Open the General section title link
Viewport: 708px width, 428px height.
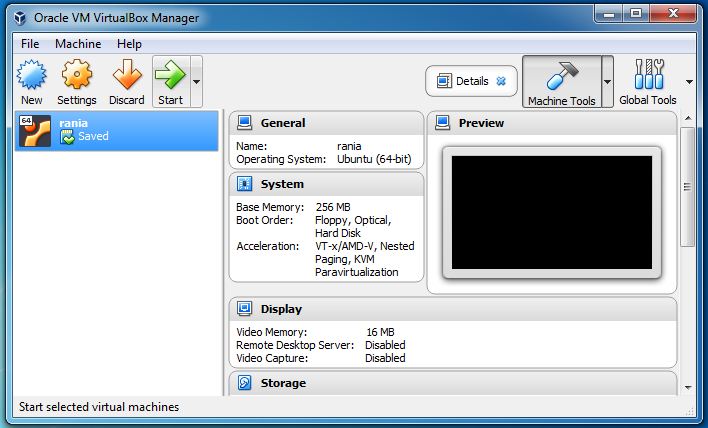pyautogui.click(x=283, y=123)
